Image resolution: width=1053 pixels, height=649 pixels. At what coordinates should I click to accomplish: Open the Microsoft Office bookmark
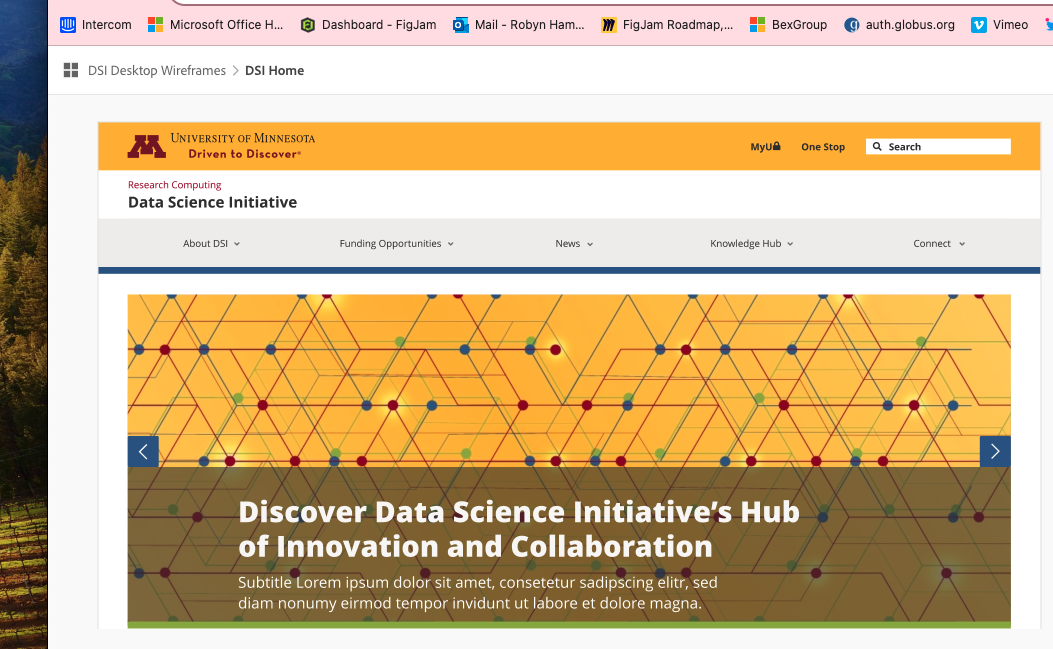click(x=216, y=24)
